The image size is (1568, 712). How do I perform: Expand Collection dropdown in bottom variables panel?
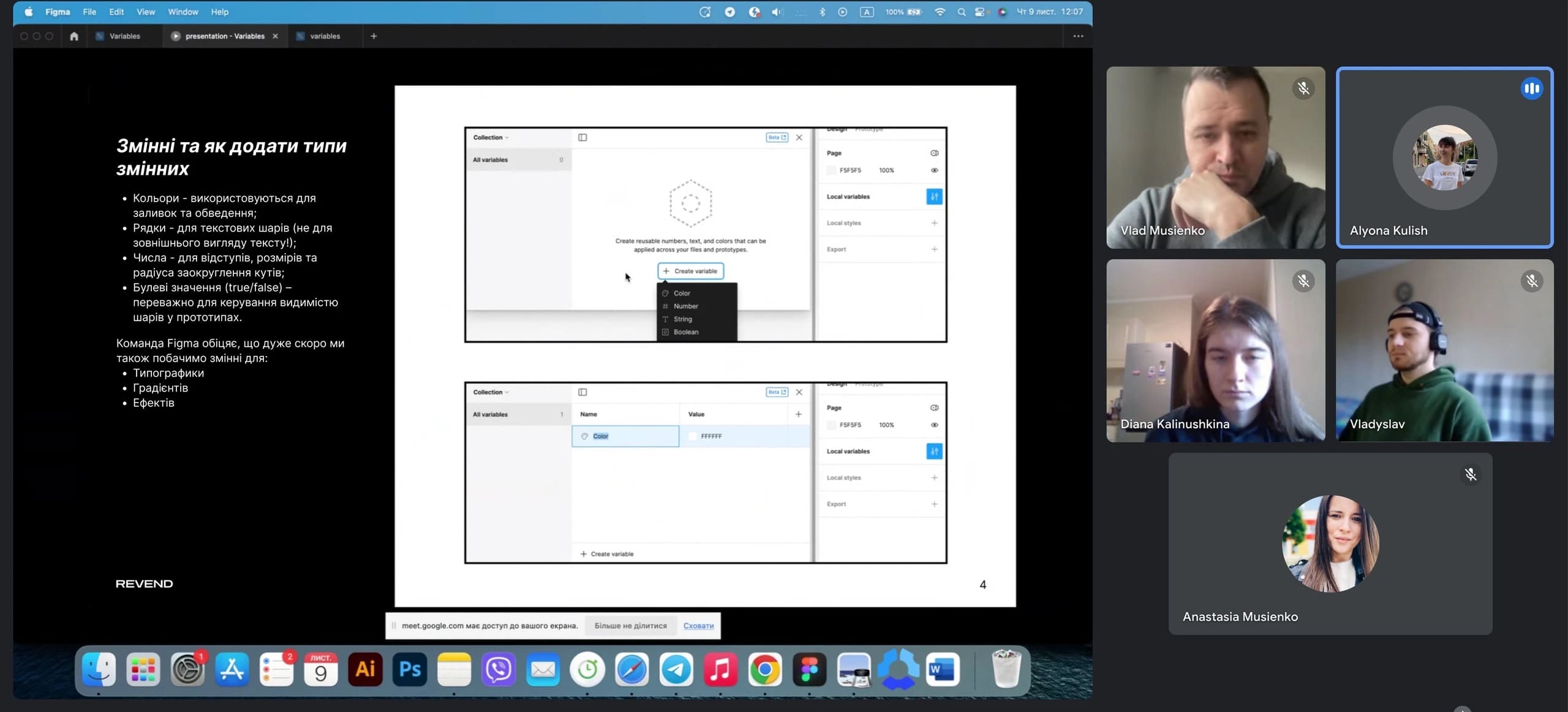click(x=491, y=392)
